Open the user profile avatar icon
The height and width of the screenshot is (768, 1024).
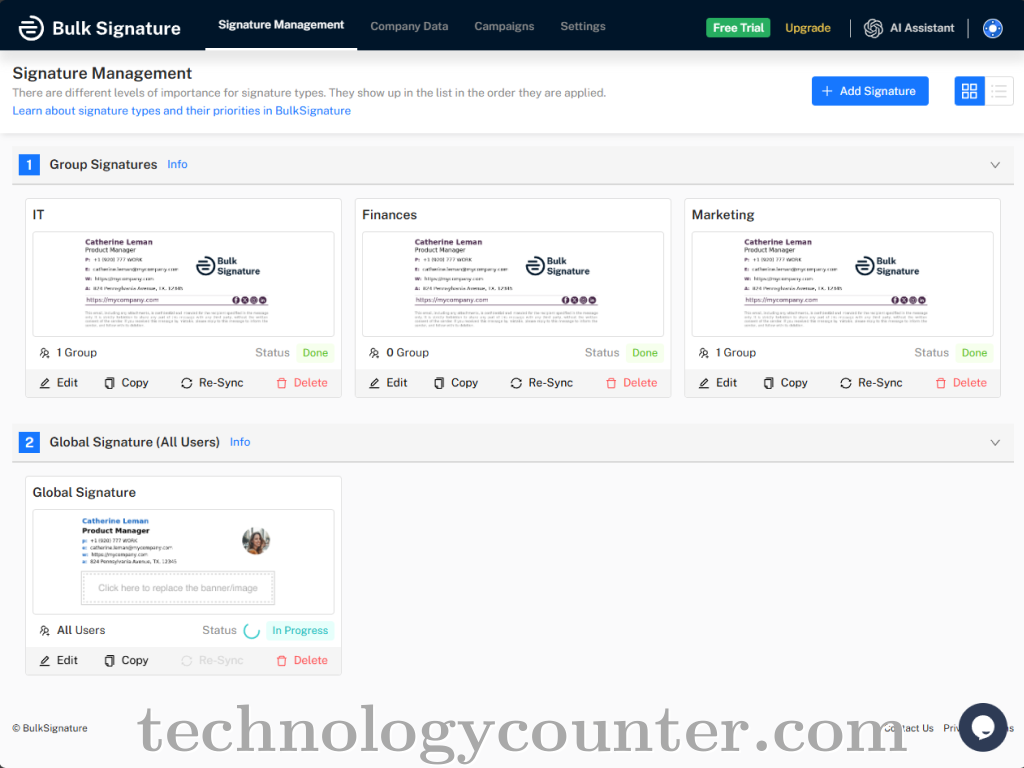coord(993,28)
